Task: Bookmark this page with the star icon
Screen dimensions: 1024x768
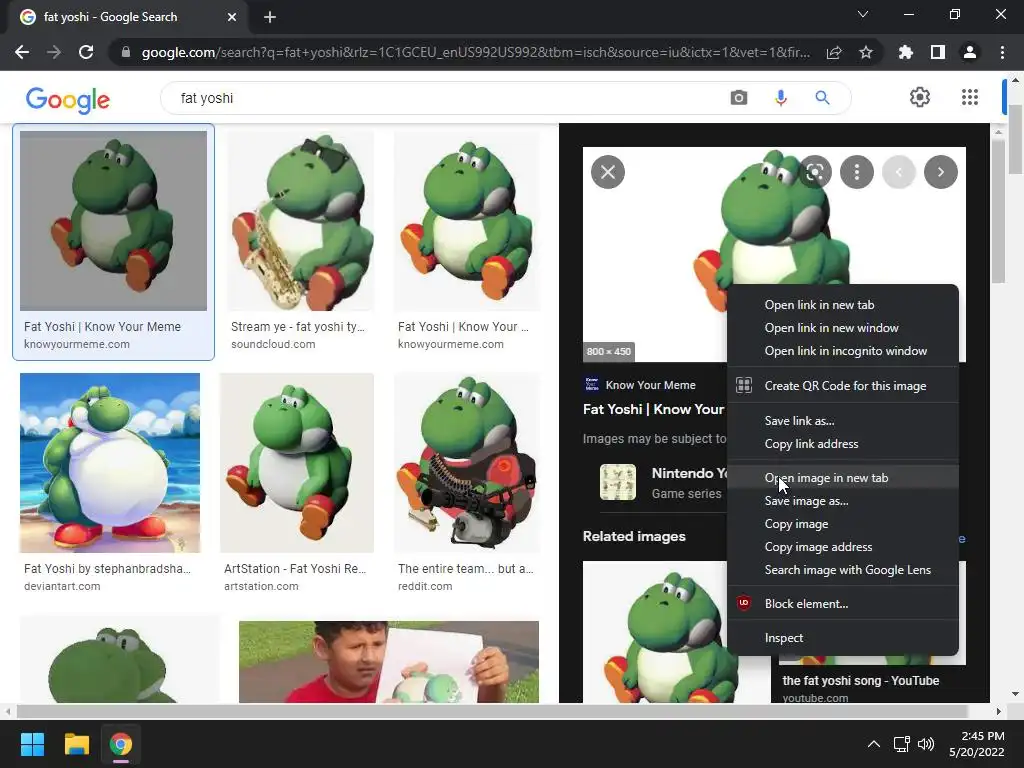Action: coord(866,52)
